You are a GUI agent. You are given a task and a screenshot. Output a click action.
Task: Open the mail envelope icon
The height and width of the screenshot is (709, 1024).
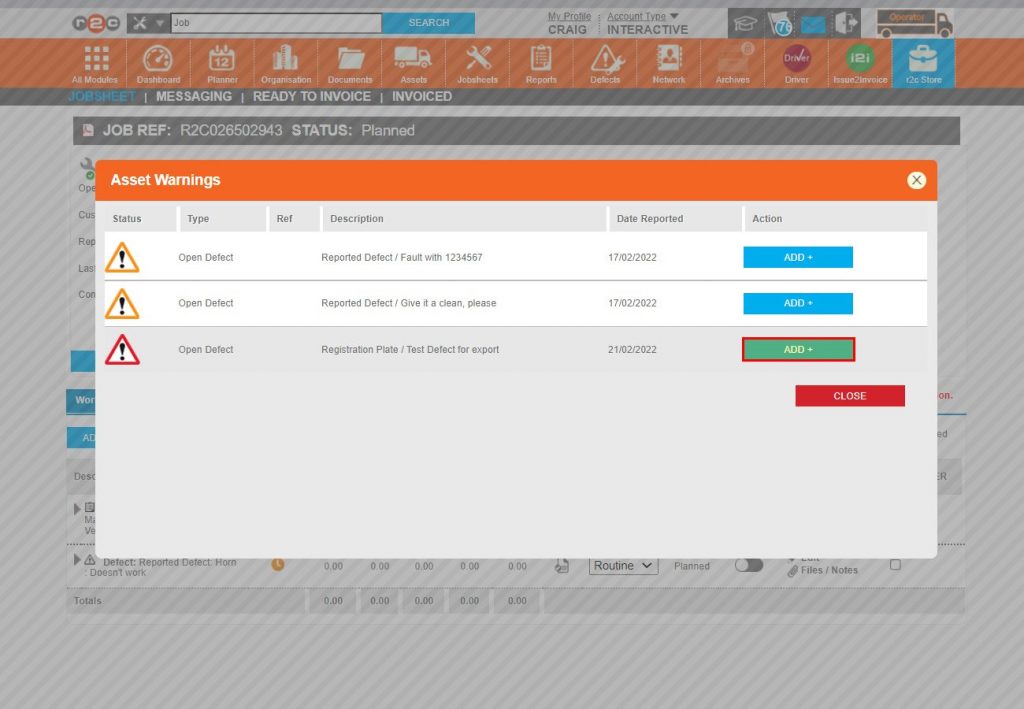tap(813, 25)
